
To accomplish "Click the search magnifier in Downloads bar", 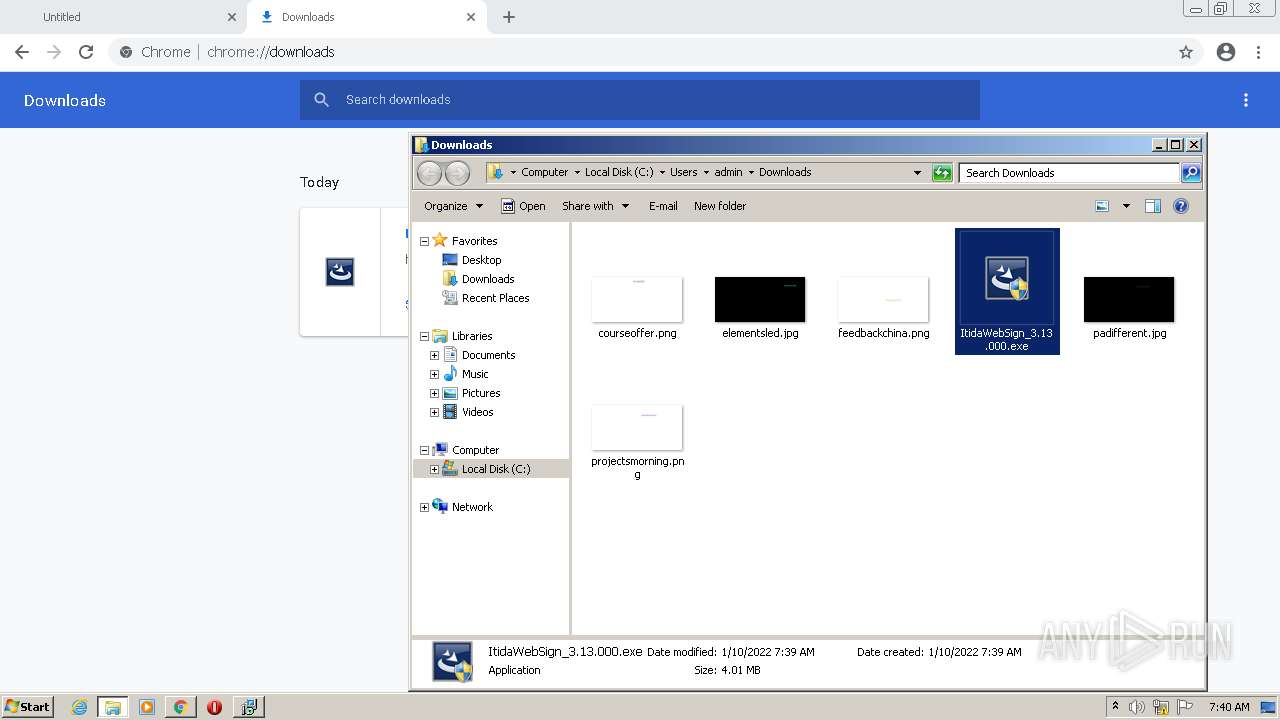I will [321, 100].
